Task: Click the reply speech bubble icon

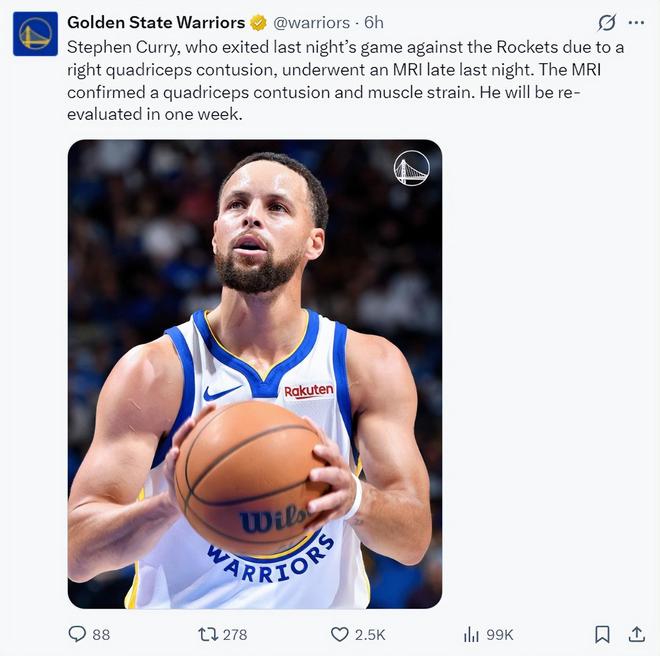Action: point(77,634)
